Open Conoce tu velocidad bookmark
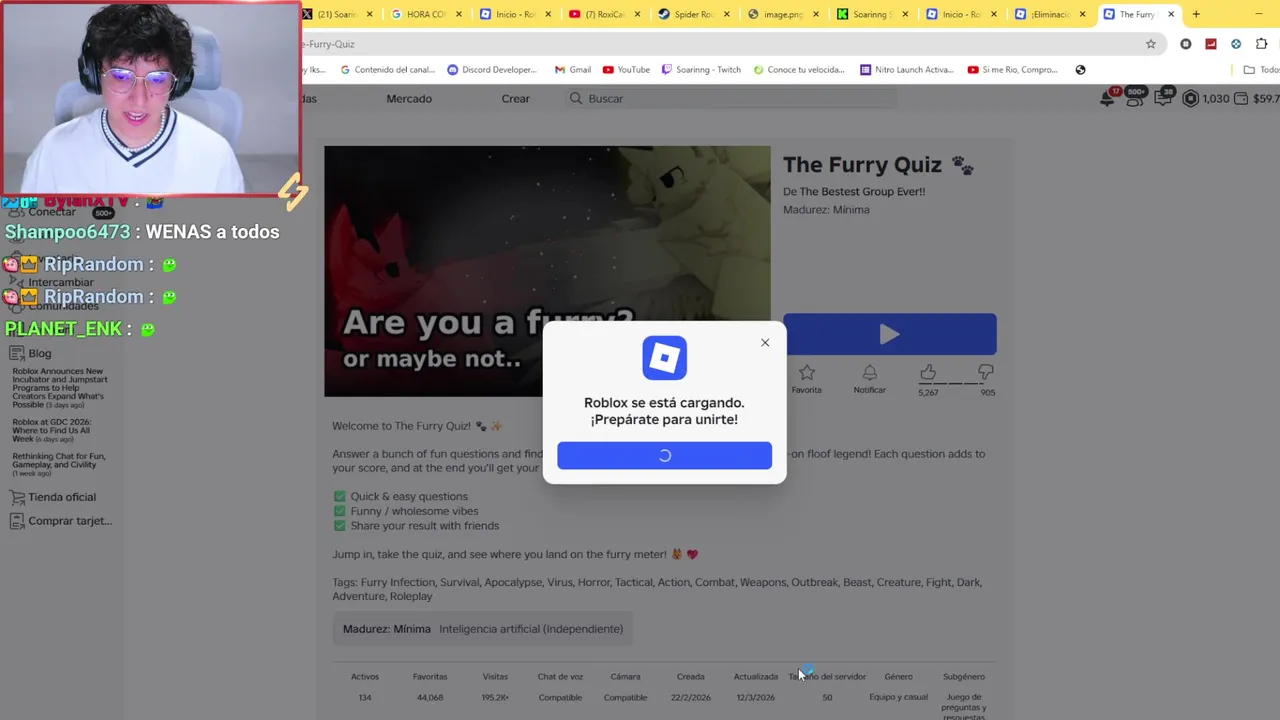The image size is (1280, 720). (799, 70)
